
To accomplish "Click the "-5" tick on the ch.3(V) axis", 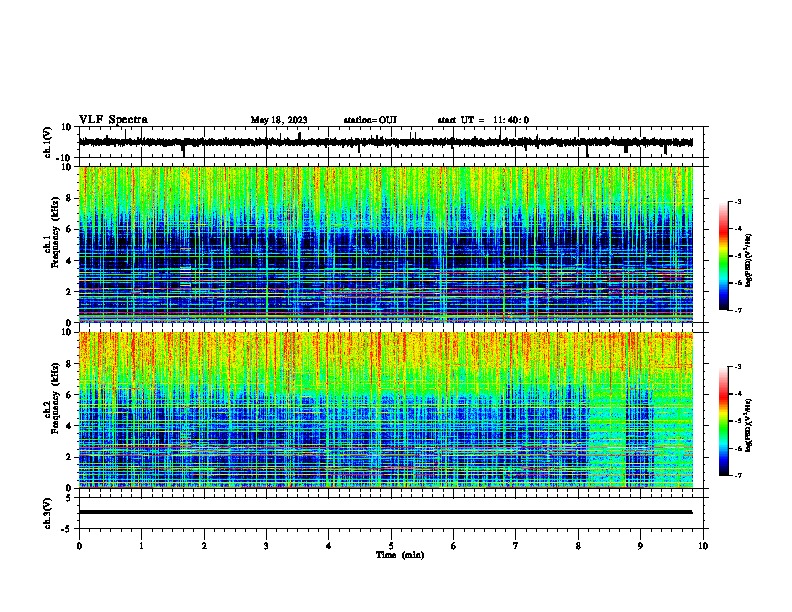I will click(x=67, y=529).
